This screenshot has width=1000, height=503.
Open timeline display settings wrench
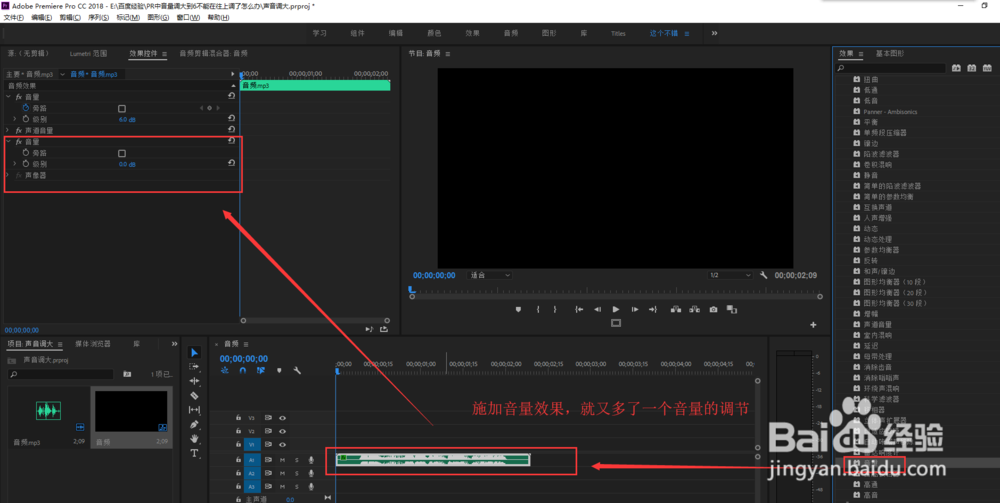[297, 370]
